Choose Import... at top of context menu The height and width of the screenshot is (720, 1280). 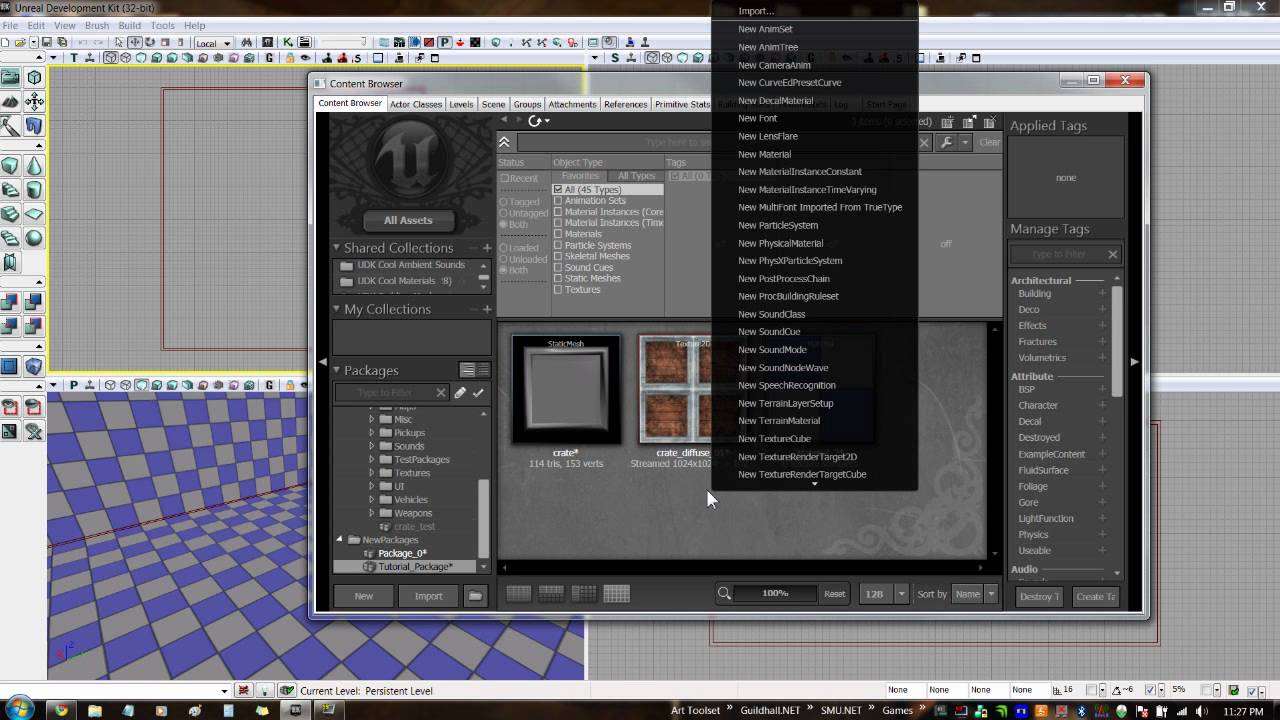756,11
